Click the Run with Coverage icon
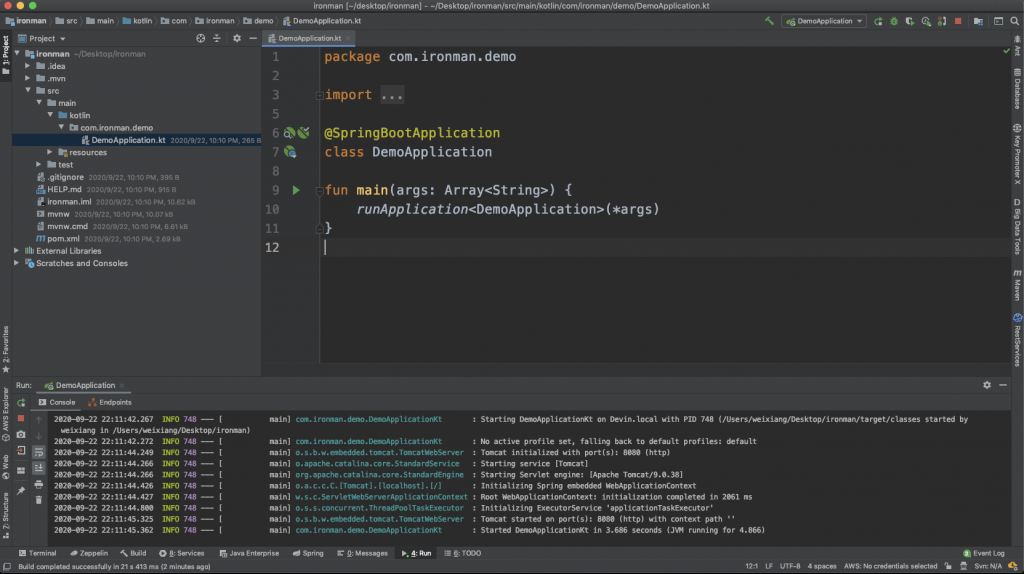This screenshot has height=574, width=1024. tap(910, 21)
